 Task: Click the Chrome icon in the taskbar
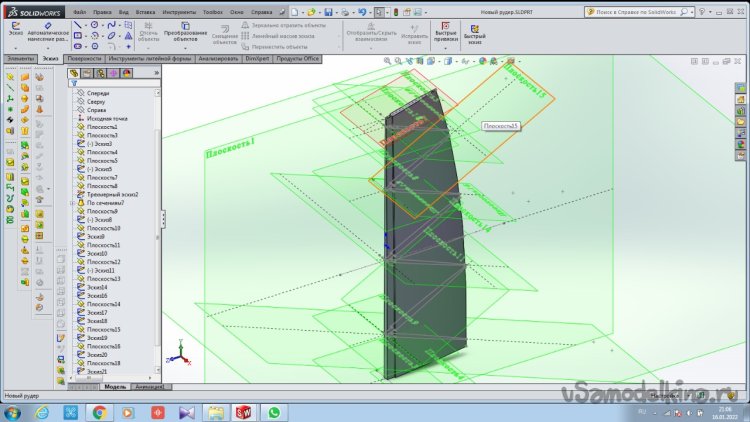pos(99,411)
